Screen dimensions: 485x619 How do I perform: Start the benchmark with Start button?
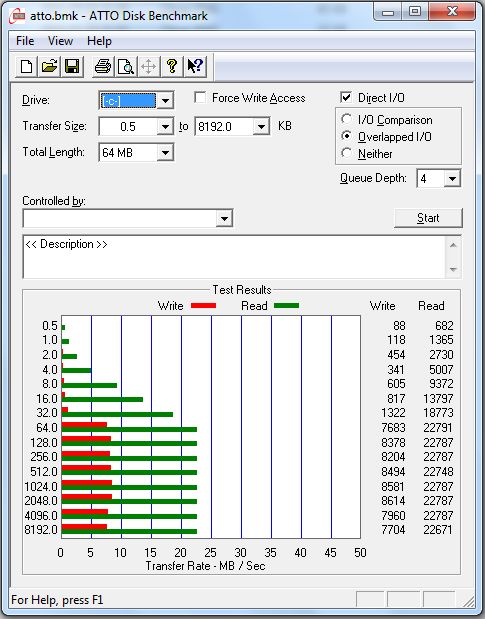click(428, 218)
